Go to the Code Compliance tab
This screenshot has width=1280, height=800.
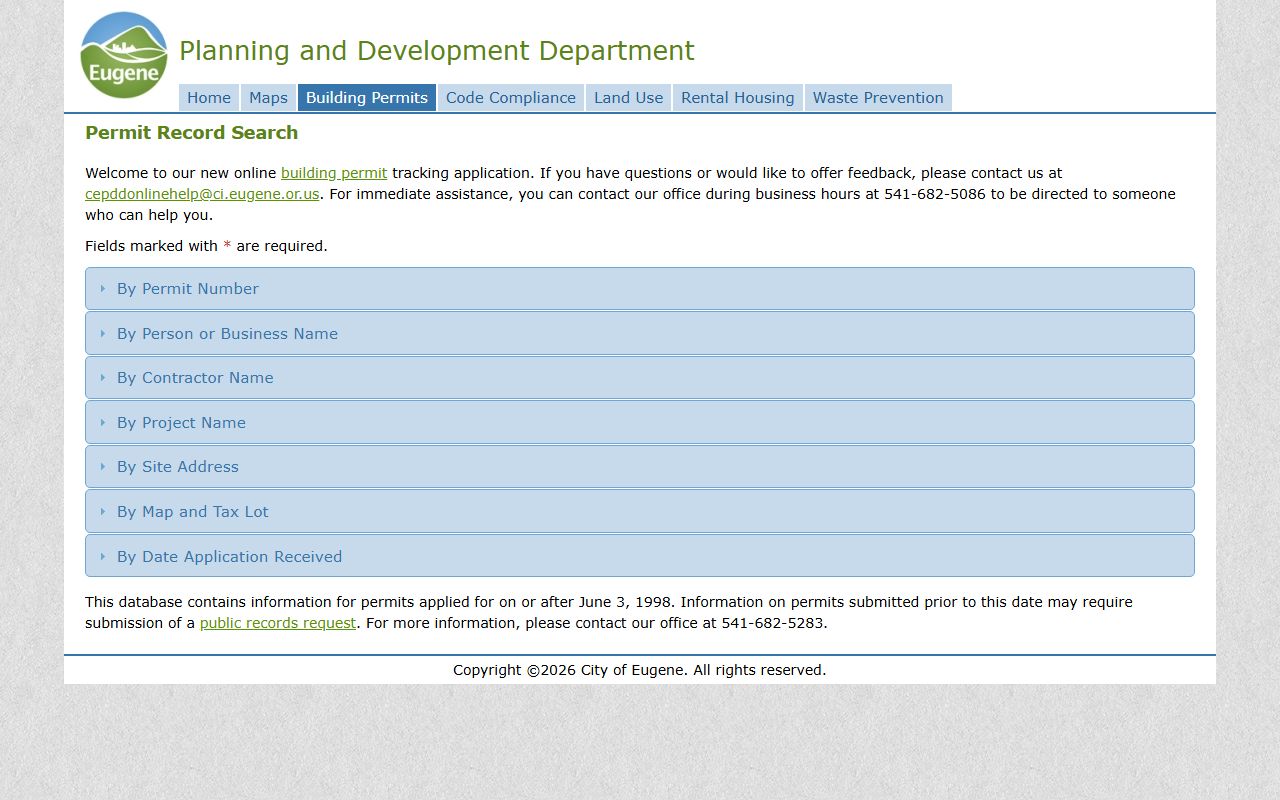pyautogui.click(x=511, y=98)
